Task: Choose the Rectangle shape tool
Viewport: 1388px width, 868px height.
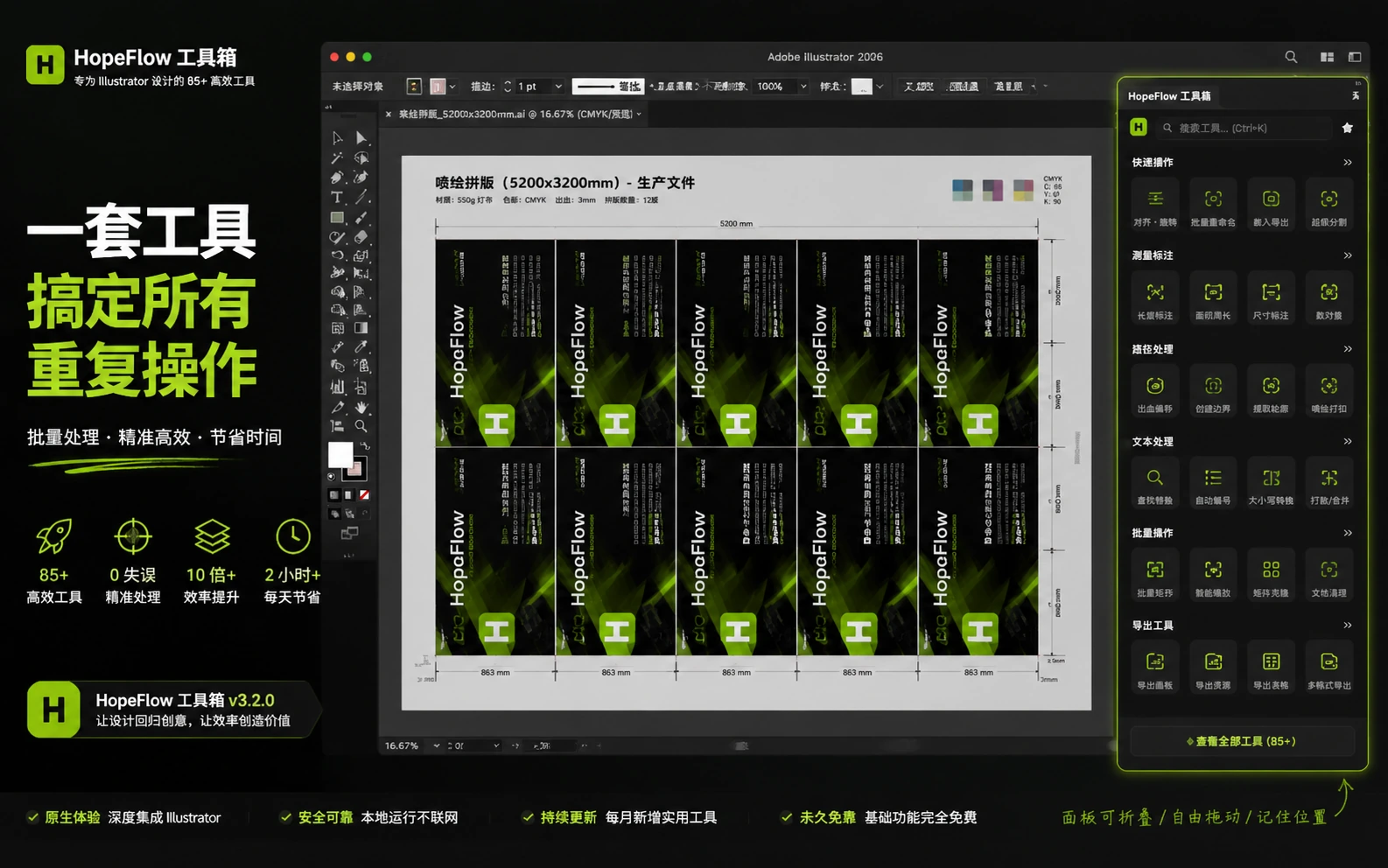Action: click(x=338, y=217)
